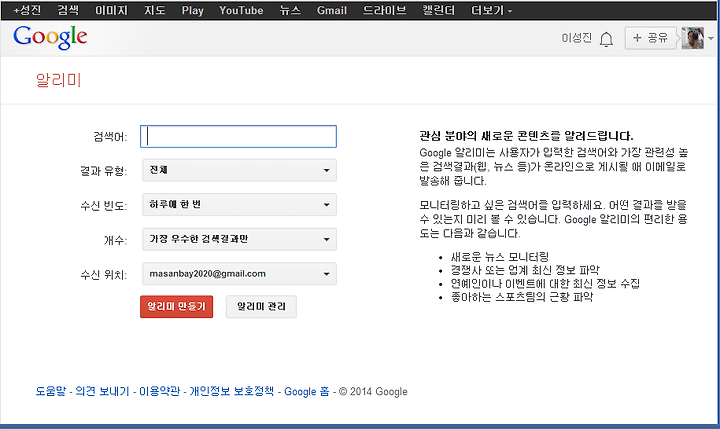Open 뉴스 in the top bar
Image resolution: width=720 pixels, height=429 pixels.
[290, 10]
